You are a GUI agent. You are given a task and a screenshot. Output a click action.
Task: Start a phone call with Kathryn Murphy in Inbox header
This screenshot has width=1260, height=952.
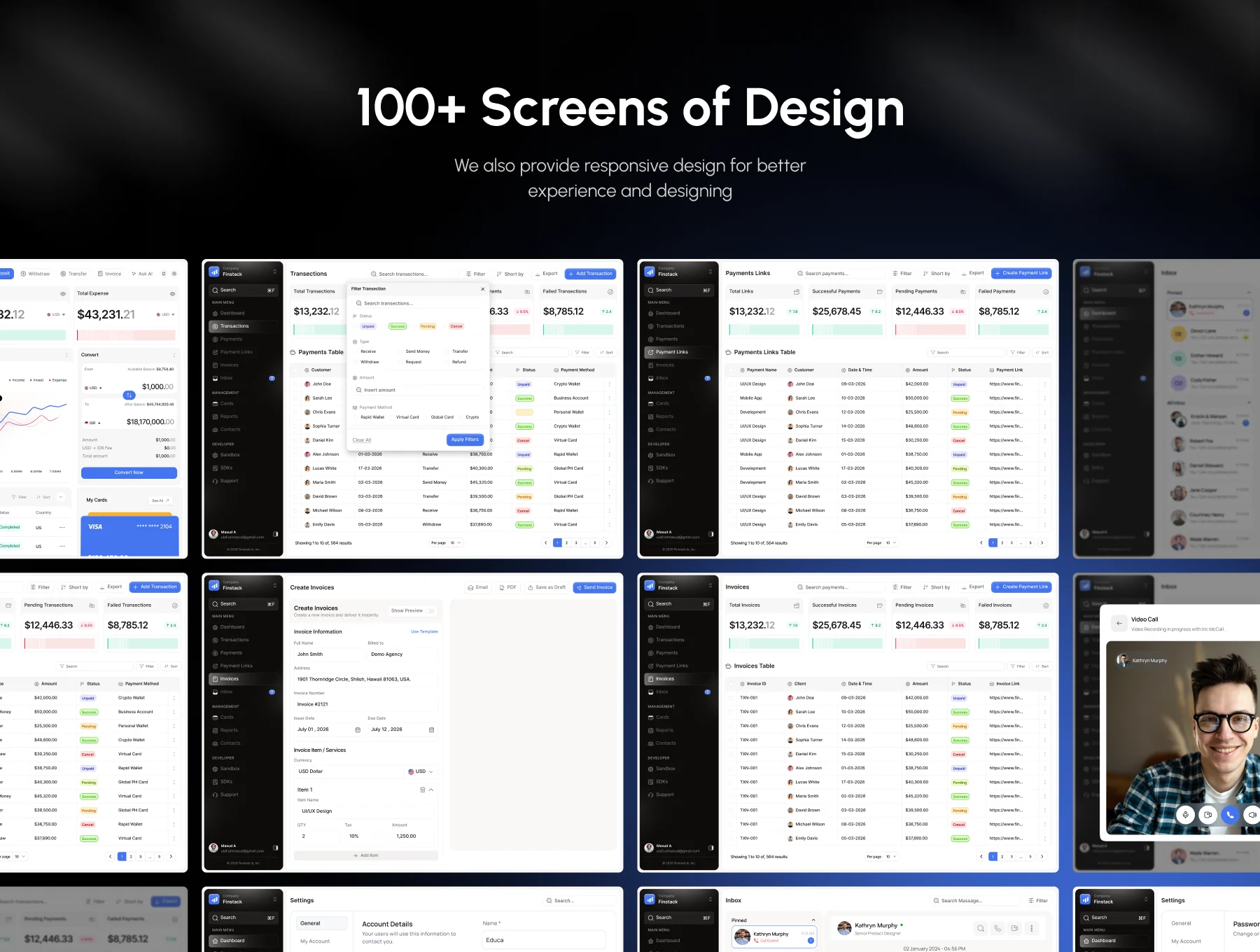coord(997,928)
